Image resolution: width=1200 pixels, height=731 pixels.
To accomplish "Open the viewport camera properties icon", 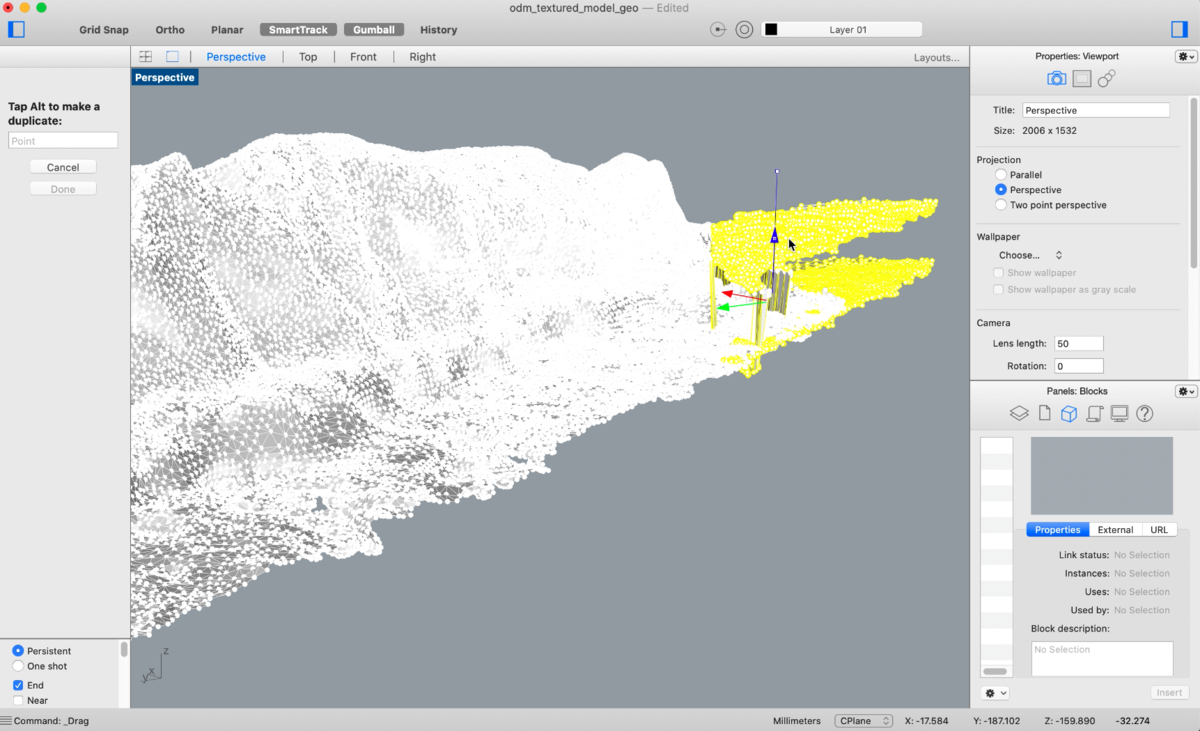I will click(x=1056, y=78).
